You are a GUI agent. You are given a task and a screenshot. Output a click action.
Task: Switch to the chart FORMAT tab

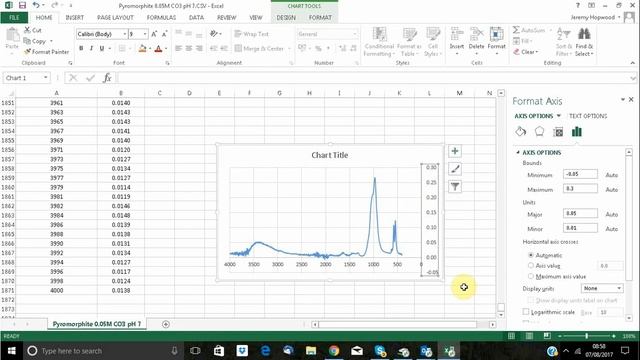[320, 18]
